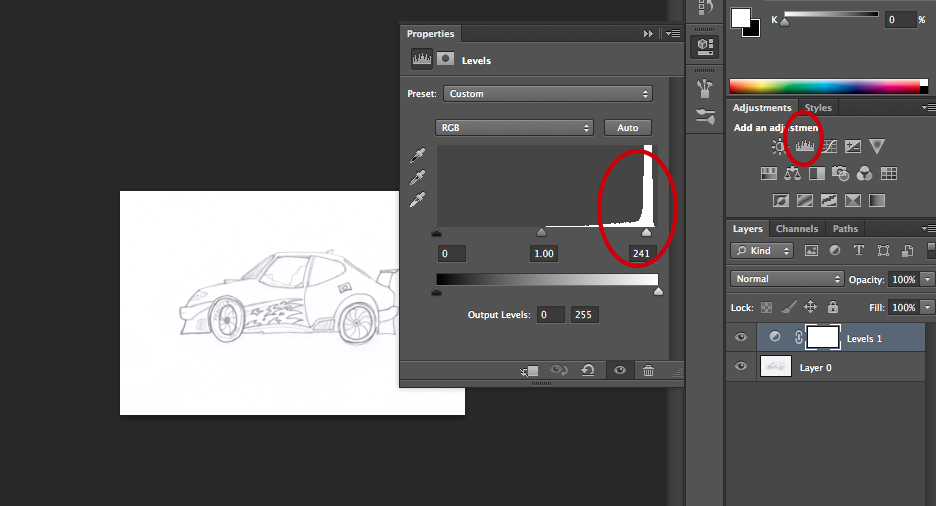Add a Color Lookup adjustment layer
This screenshot has width=936, height=506.
coord(889,174)
